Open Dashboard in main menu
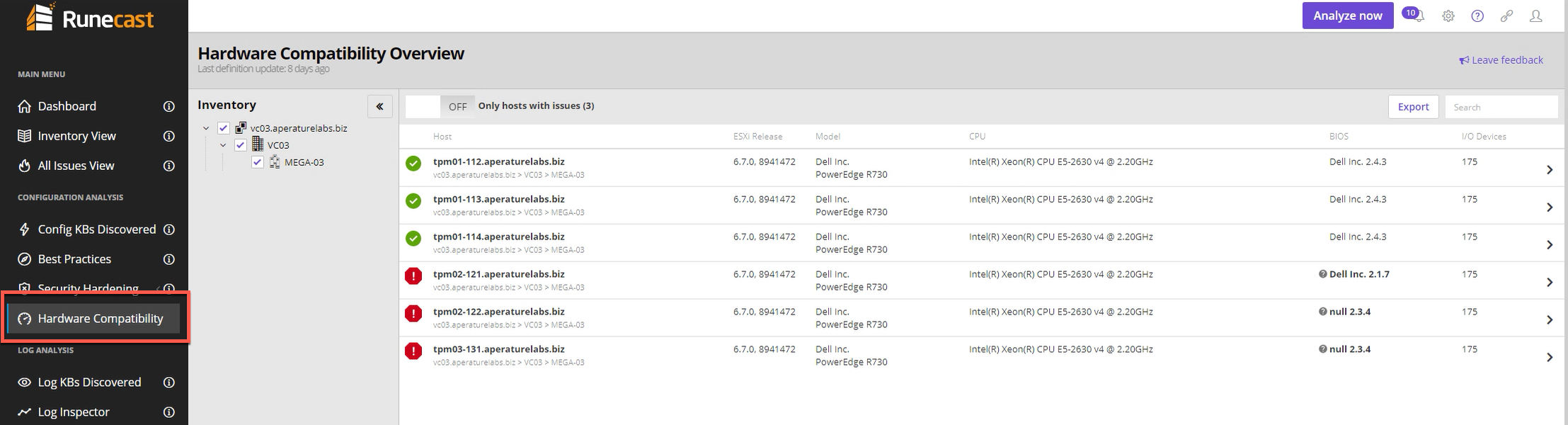Image resolution: width=1568 pixels, height=425 pixels. tap(67, 106)
